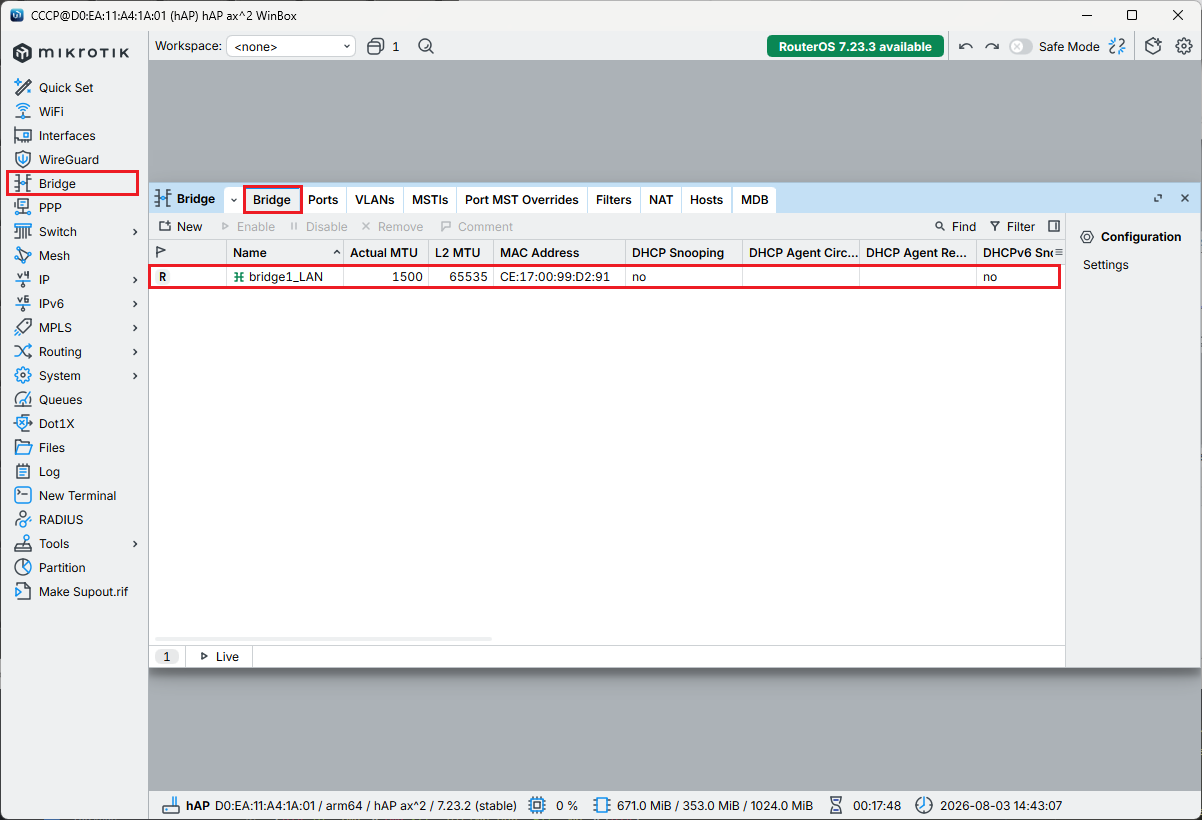Toggle the side panel icon next to Filter
Image resolution: width=1202 pixels, height=820 pixels.
1054,227
